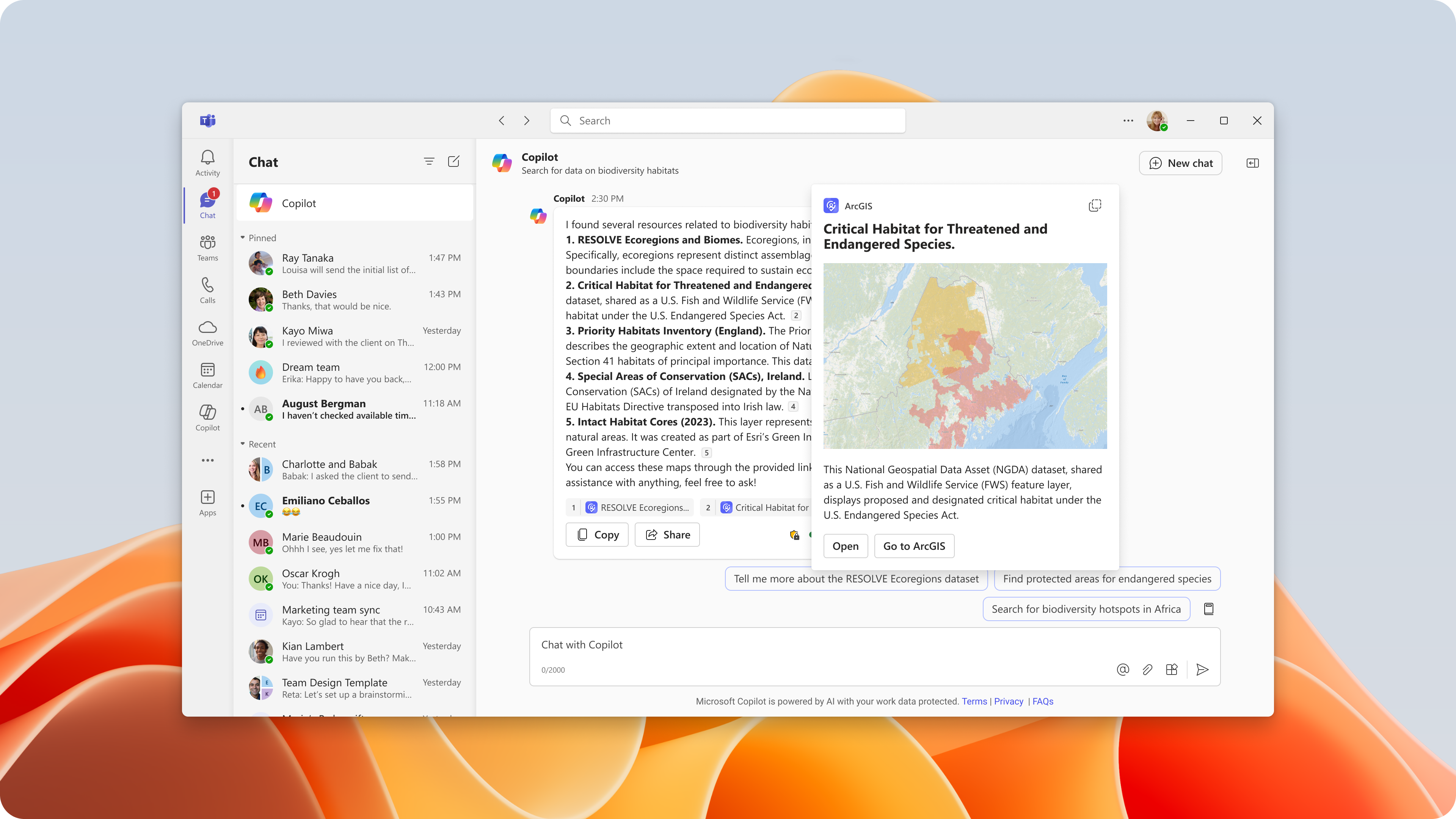Click the attach file paperclip icon

[1147, 669]
